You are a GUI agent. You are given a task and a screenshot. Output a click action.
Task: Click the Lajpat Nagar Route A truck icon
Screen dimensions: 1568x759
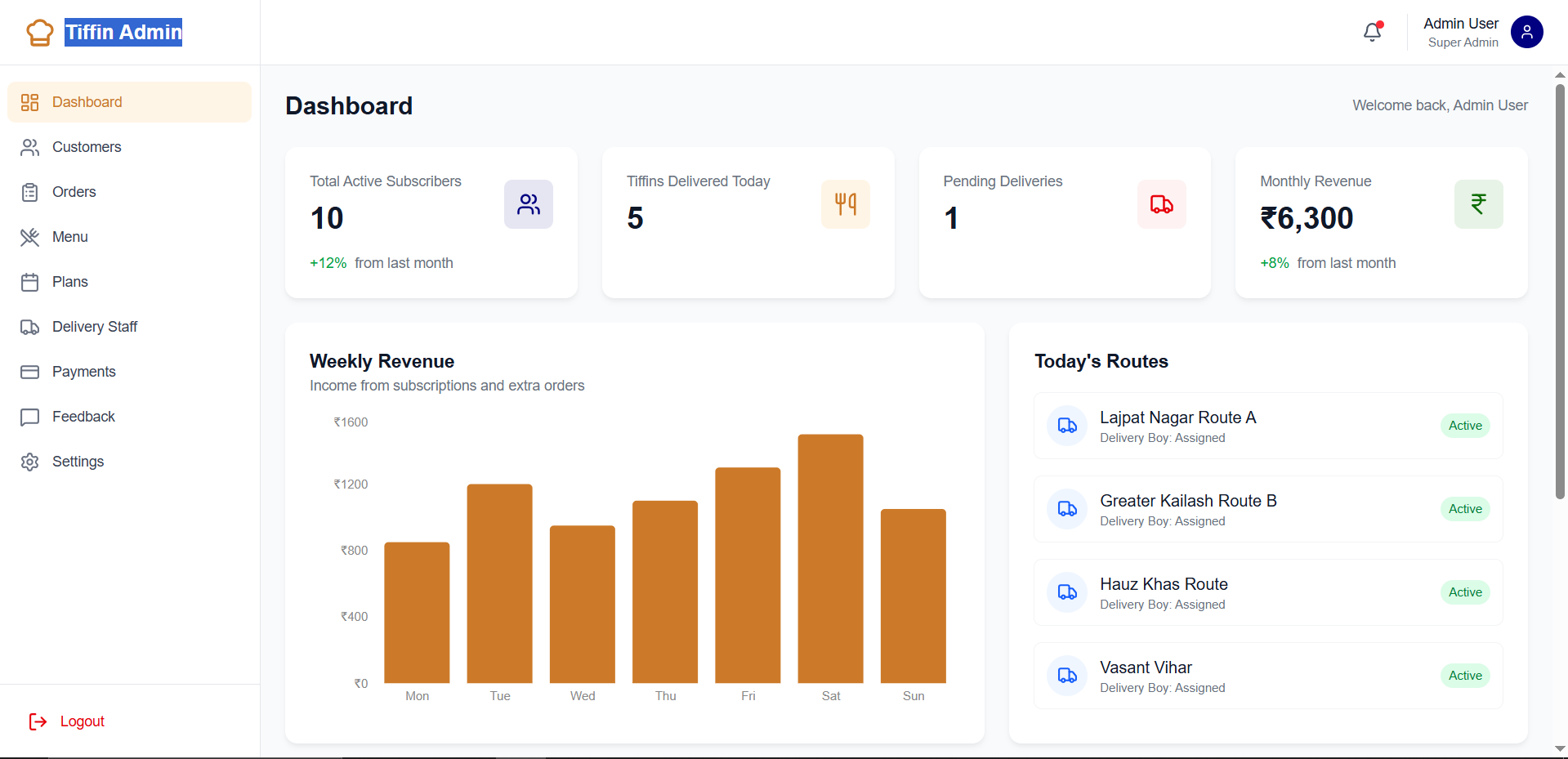click(1067, 426)
